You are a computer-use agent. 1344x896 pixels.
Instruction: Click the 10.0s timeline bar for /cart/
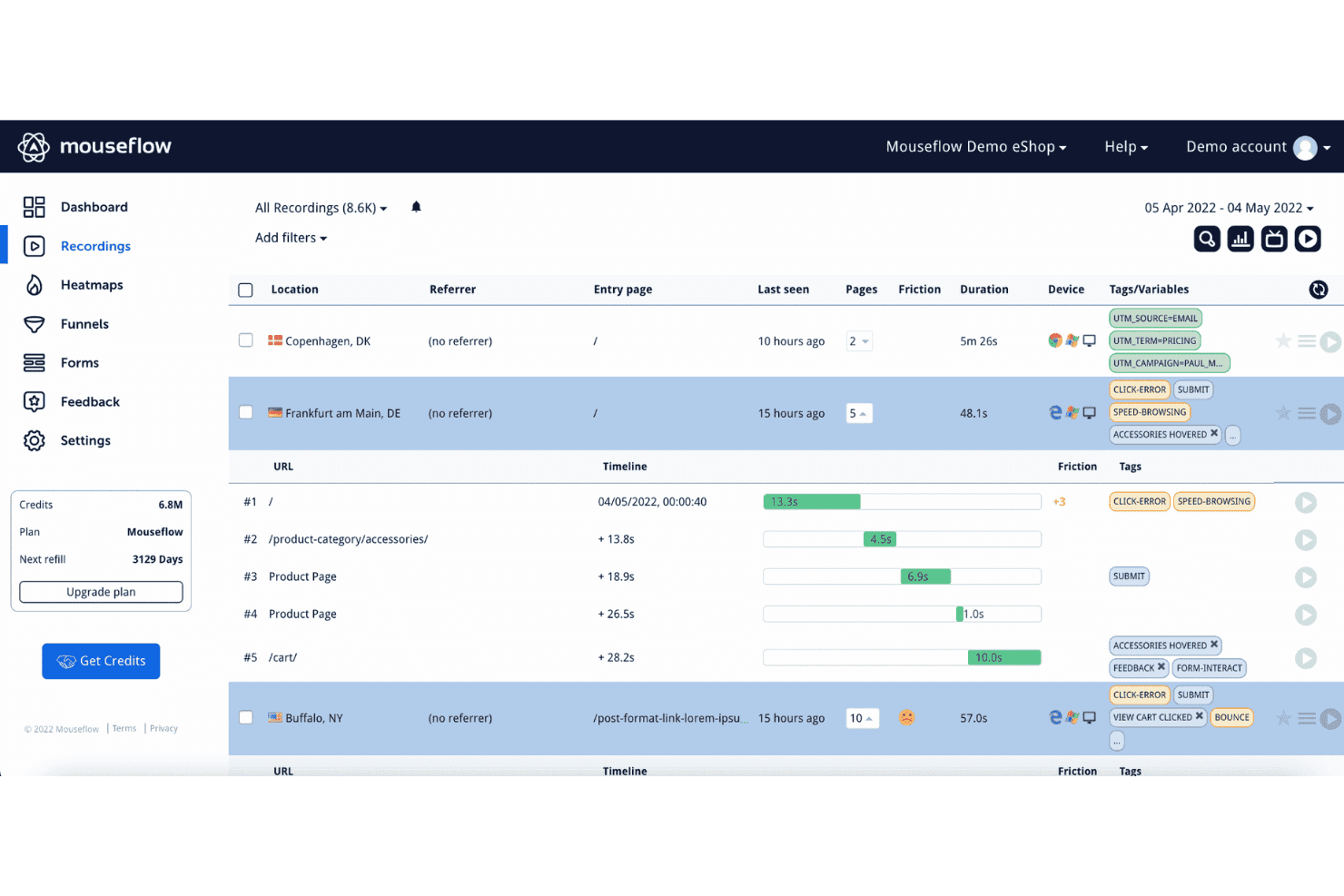(x=1004, y=657)
